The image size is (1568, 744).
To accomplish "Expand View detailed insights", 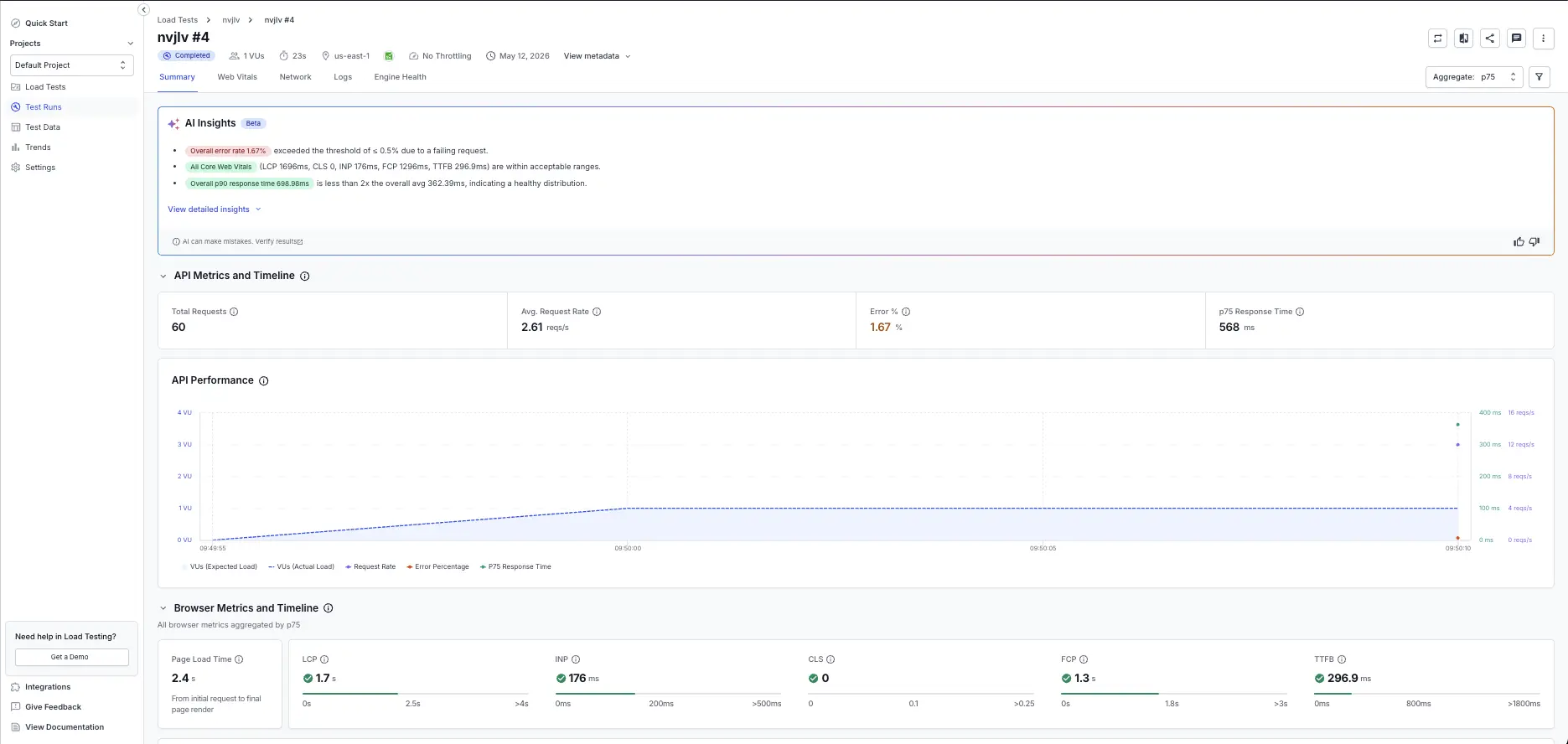I will (215, 209).
